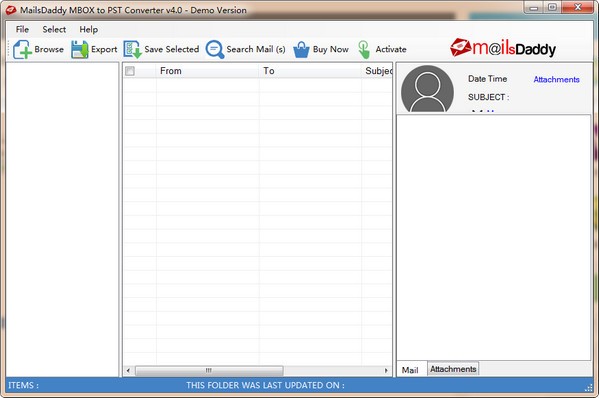Sort by the Subject column header
This screenshot has width=599, height=398.
pyautogui.click(x=377, y=71)
